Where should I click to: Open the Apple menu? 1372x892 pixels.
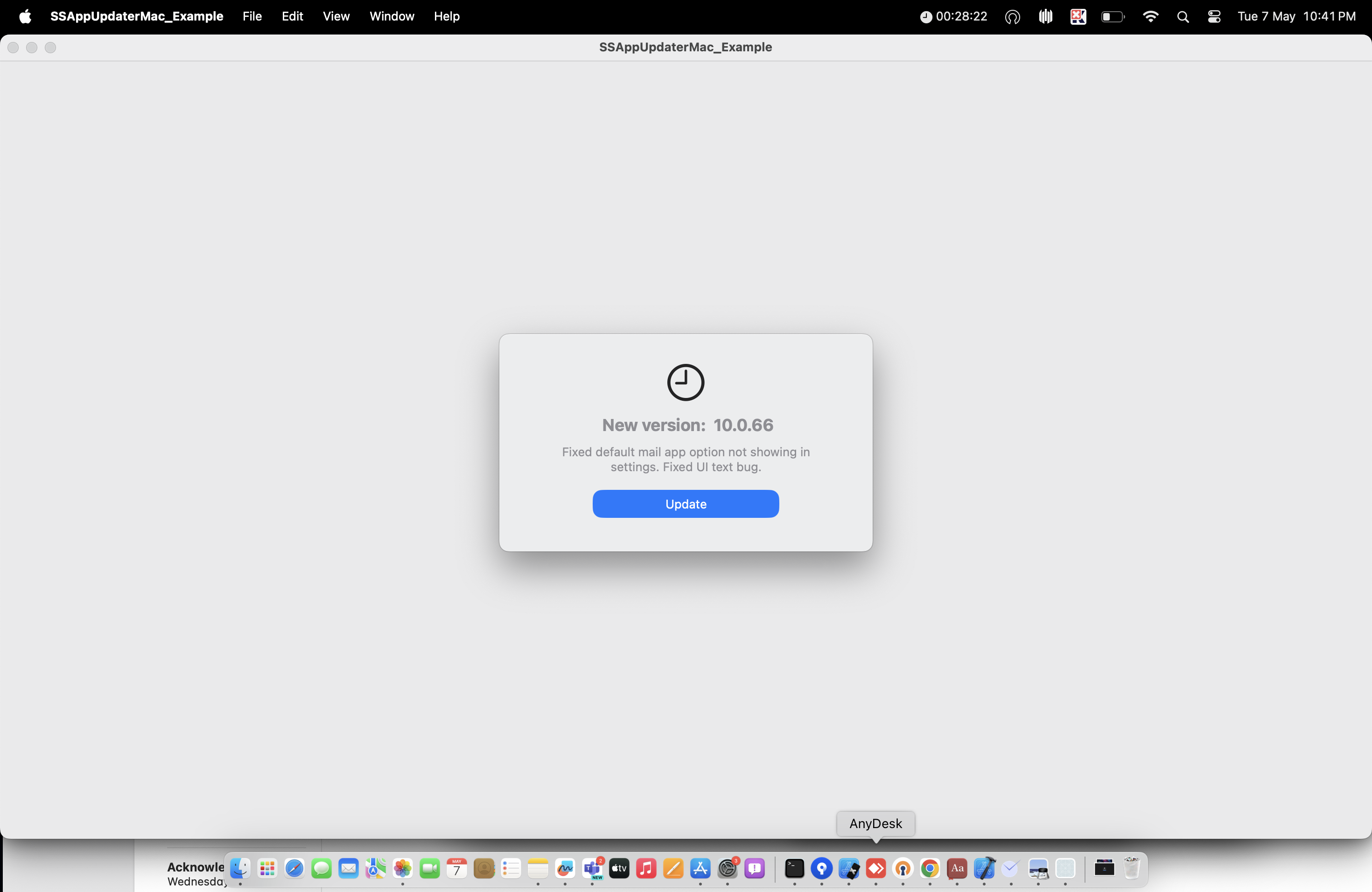[x=25, y=16]
